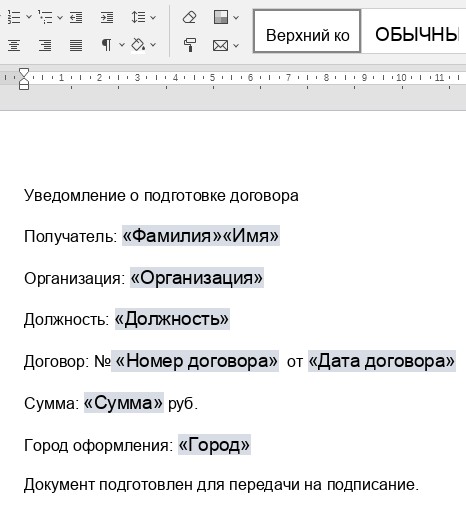Click the paragraph shading paint bucket
Image resolution: width=466 pixels, height=509 pixels.
pyautogui.click(x=138, y=45)
